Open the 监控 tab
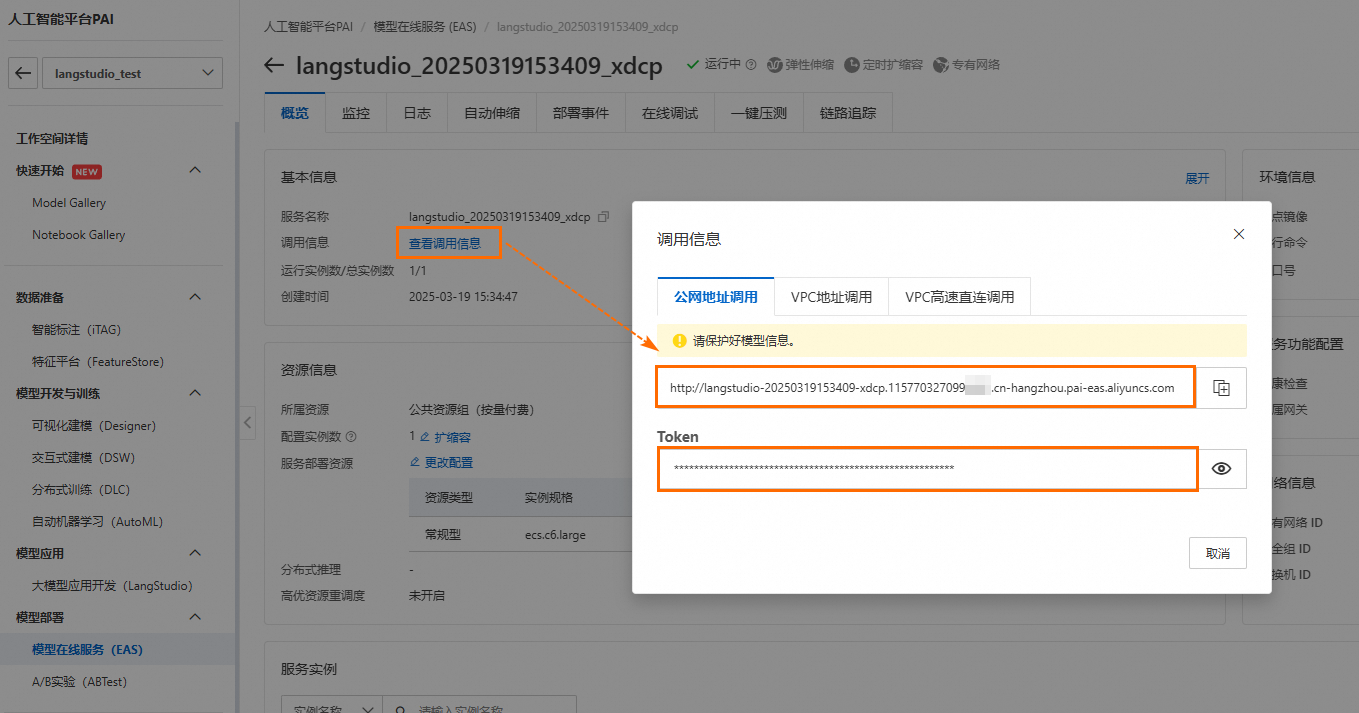Screen dimensions: 1359x713 click(x=356, y=113)
